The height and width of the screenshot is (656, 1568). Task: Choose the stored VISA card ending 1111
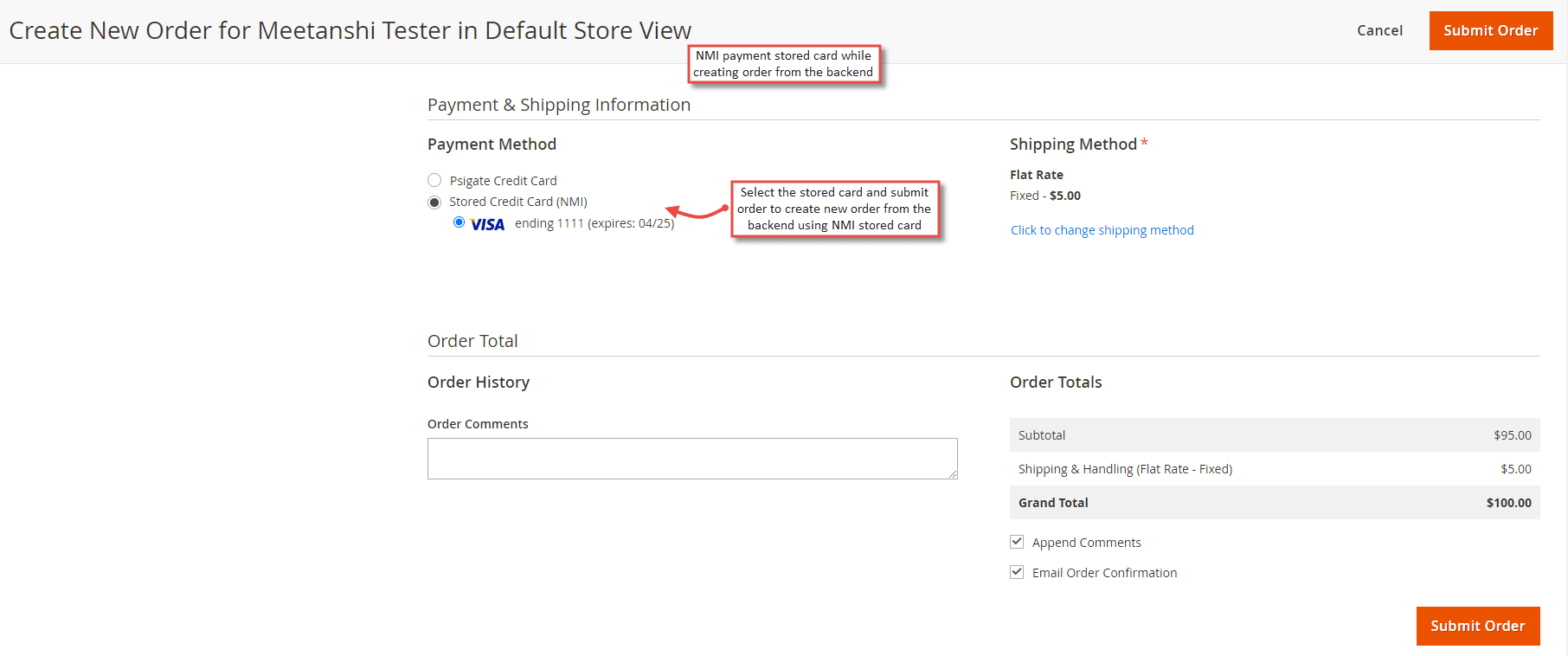click(459, 222)
